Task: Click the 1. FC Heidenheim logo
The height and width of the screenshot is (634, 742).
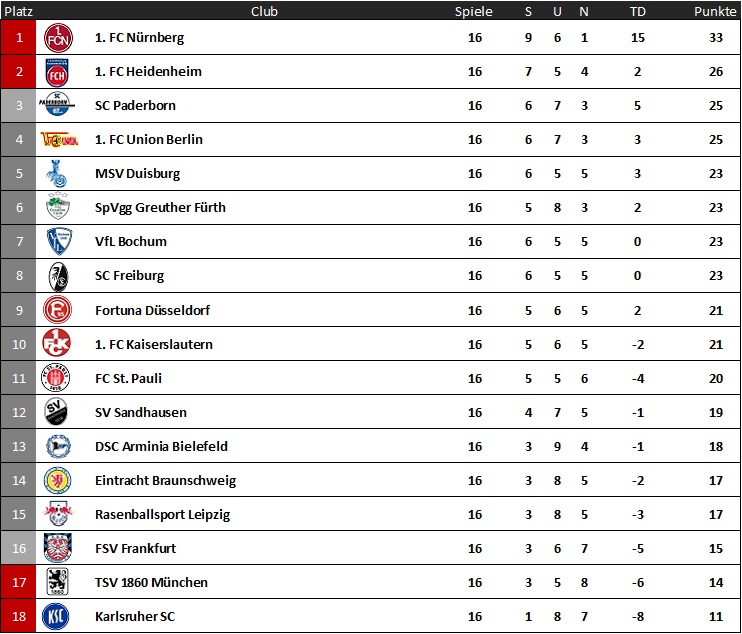Action: click(x=57, y=72)
